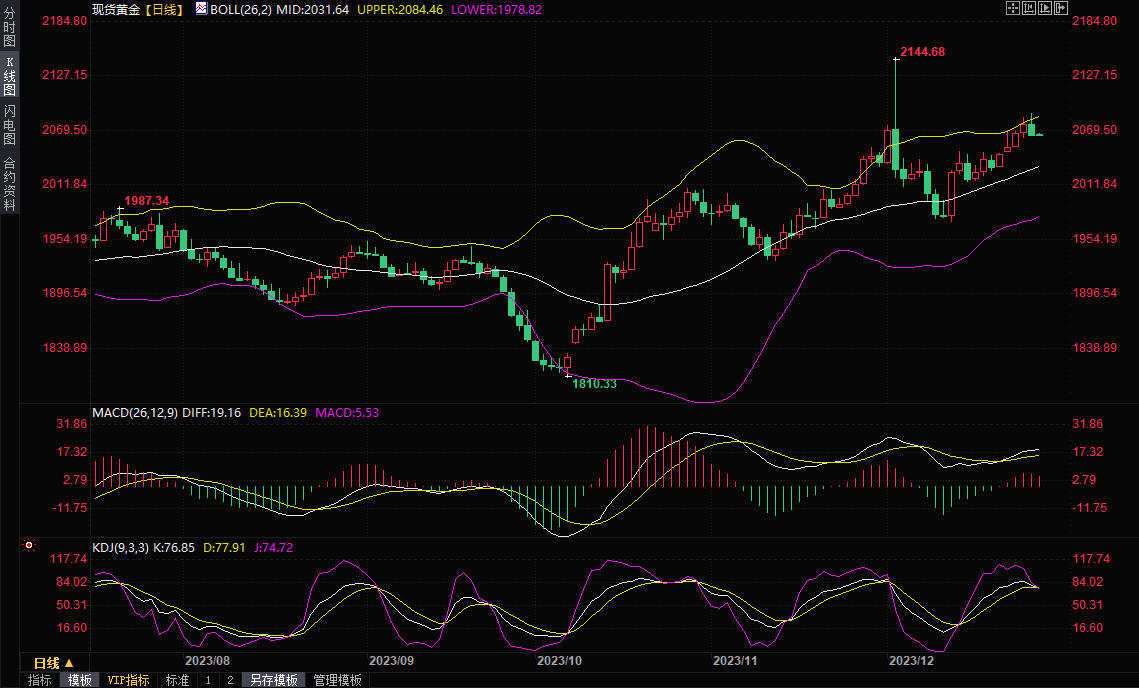Click the 2144.68 high price marker

click(922, 52)
